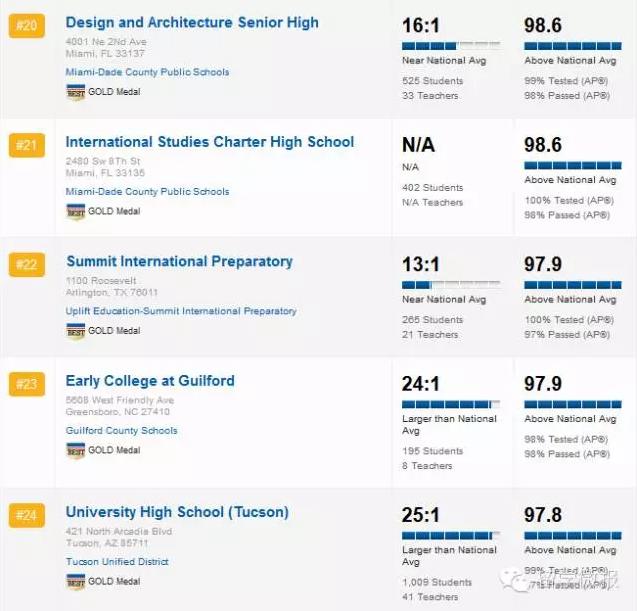Click the 97.8 college readiness bar
637x611 pixels.
pos(572,536)
